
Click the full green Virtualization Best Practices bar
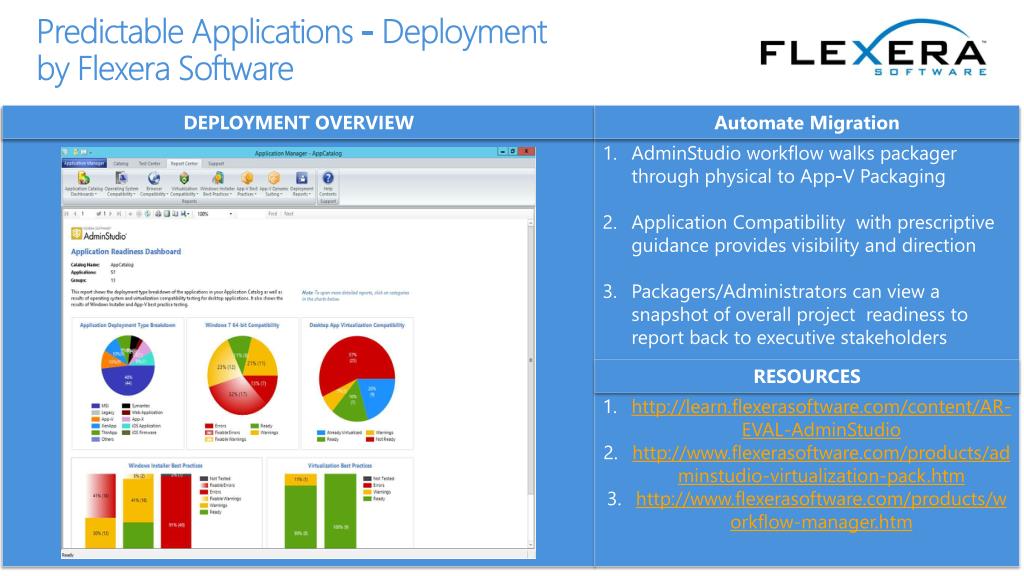340,511
